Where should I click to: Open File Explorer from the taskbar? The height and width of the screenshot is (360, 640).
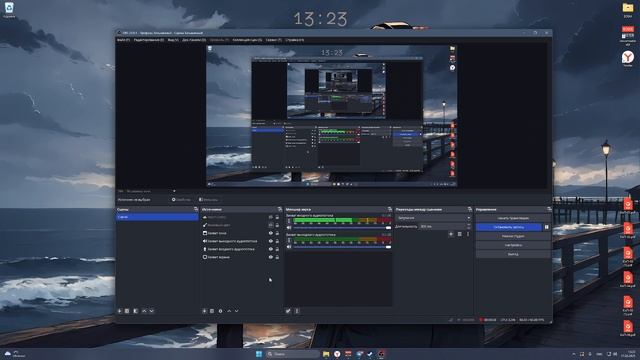pyautogui.click(x=326, y=354)
